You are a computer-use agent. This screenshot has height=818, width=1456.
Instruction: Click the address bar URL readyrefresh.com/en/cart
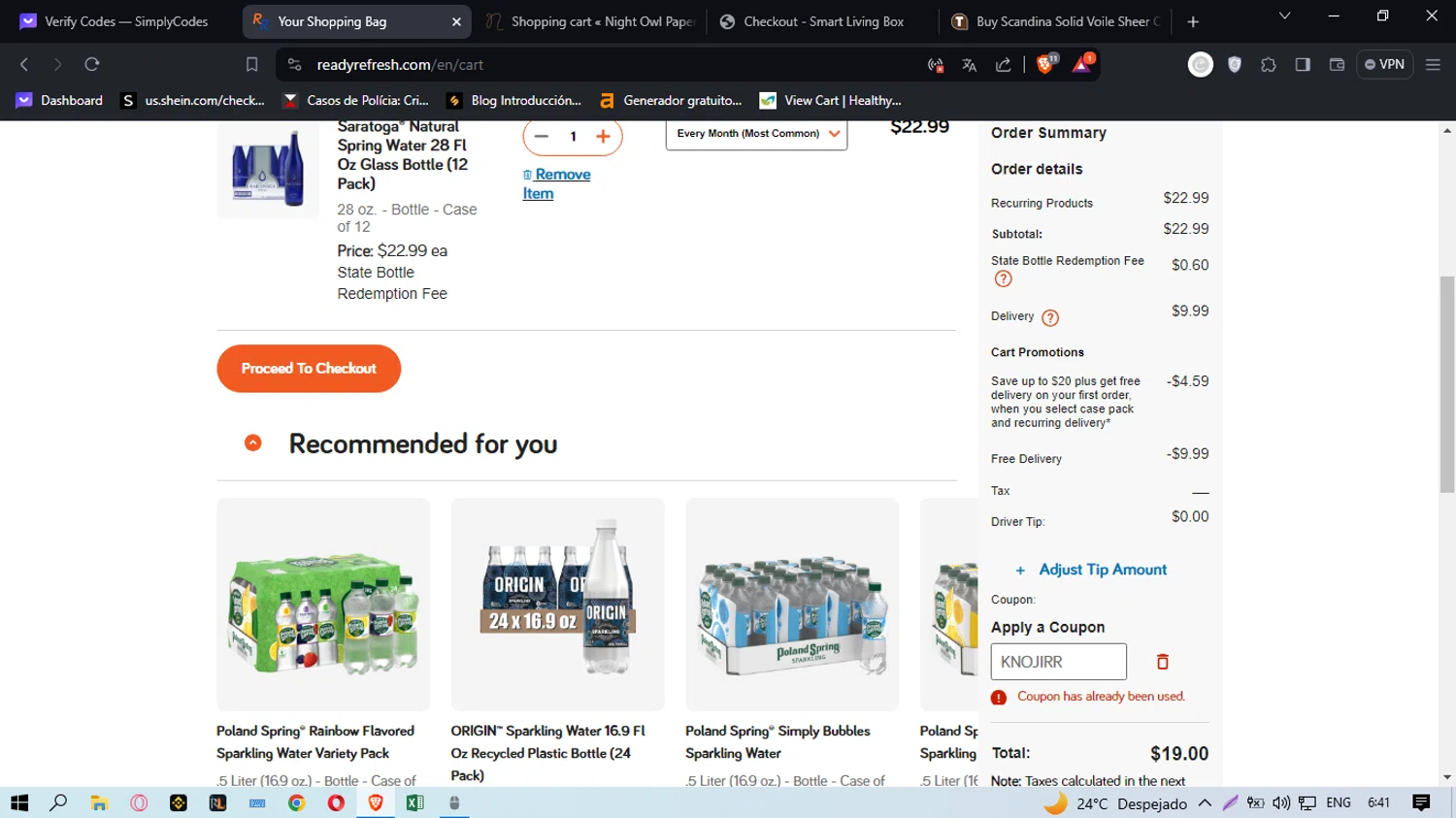(400, 65)
